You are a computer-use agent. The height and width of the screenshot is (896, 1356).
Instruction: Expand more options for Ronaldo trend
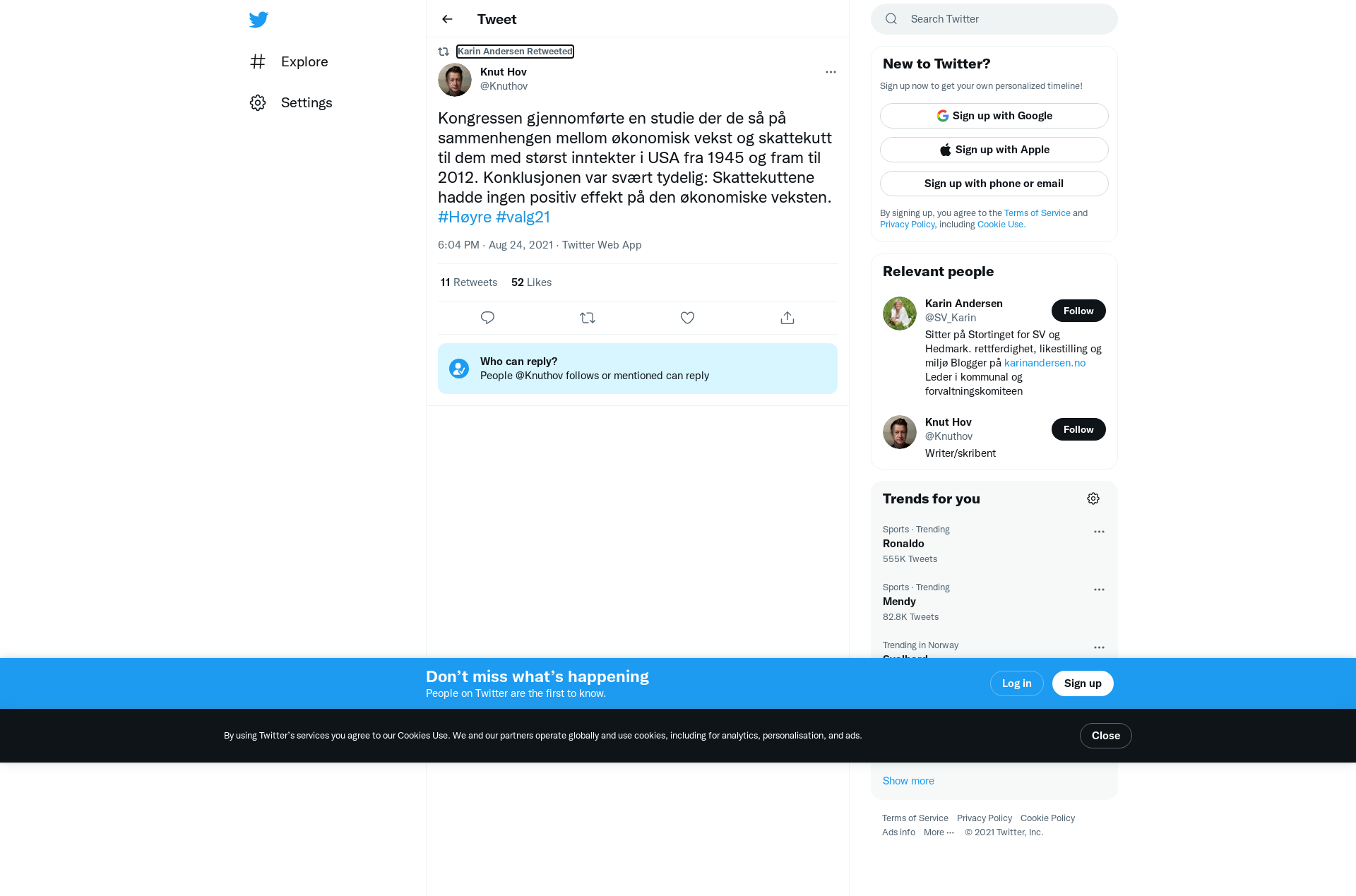click(x=1099, y=532)
